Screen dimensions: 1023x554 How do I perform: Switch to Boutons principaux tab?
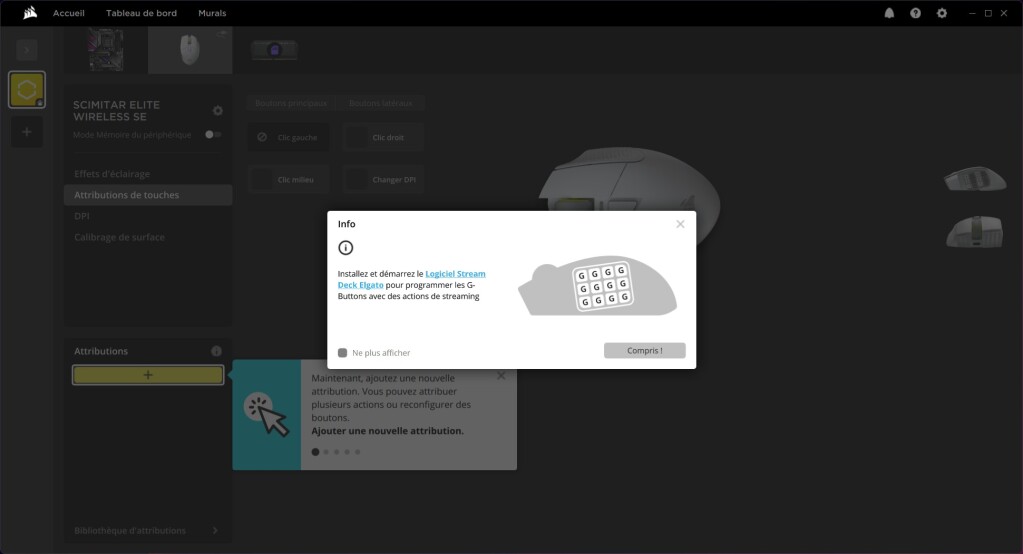click(x=291, y=103)
